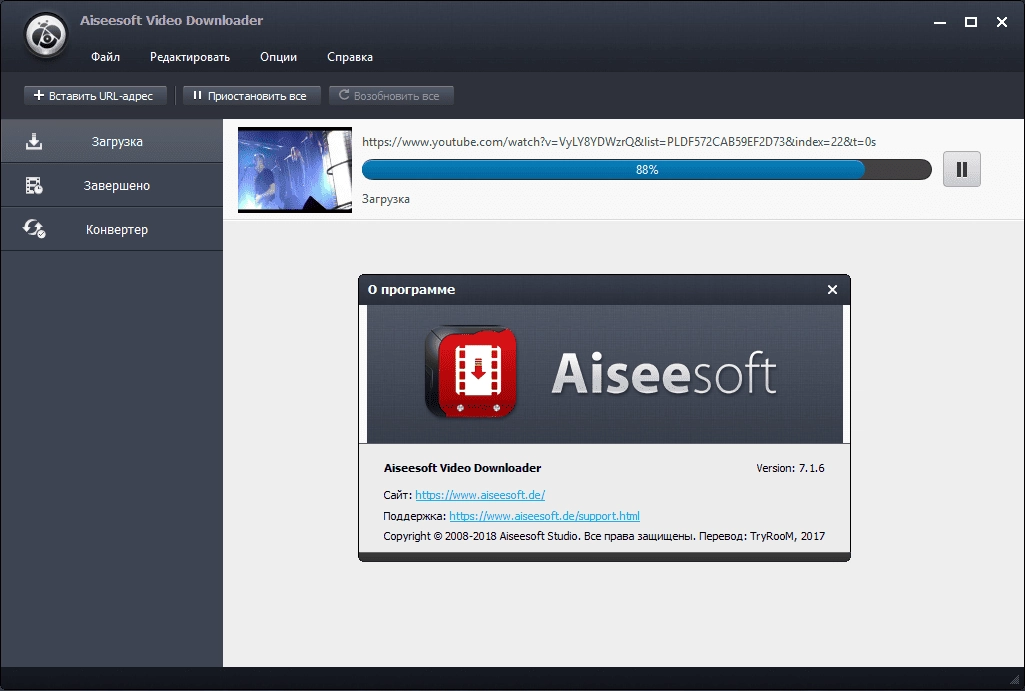Click the refresh icon on Возобновить все
1025x691 pixels.
coord(343,95)
